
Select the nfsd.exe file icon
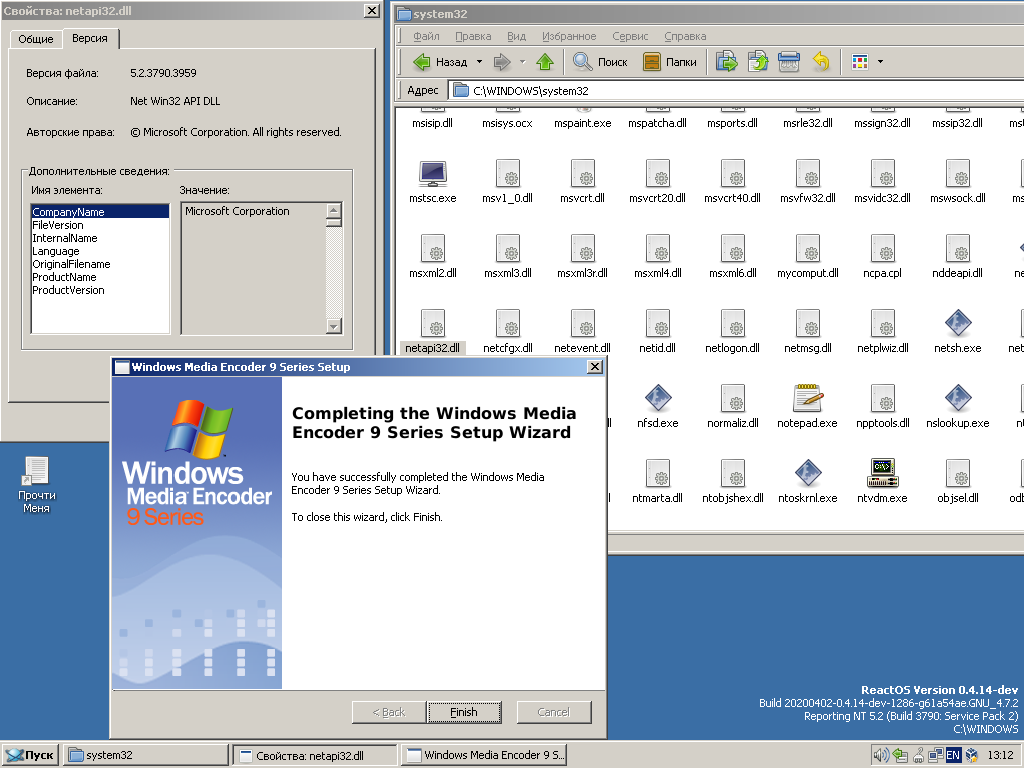coord(658,398)
